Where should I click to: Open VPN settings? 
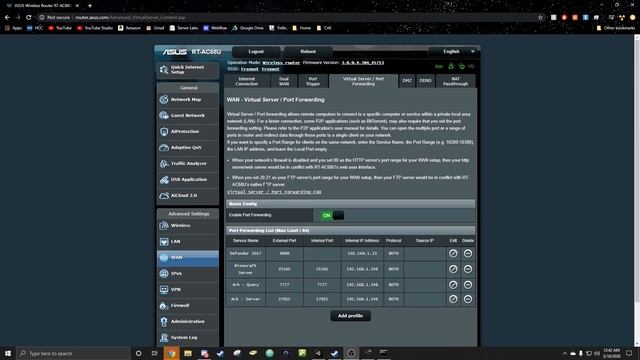click(x=188, y=289)
